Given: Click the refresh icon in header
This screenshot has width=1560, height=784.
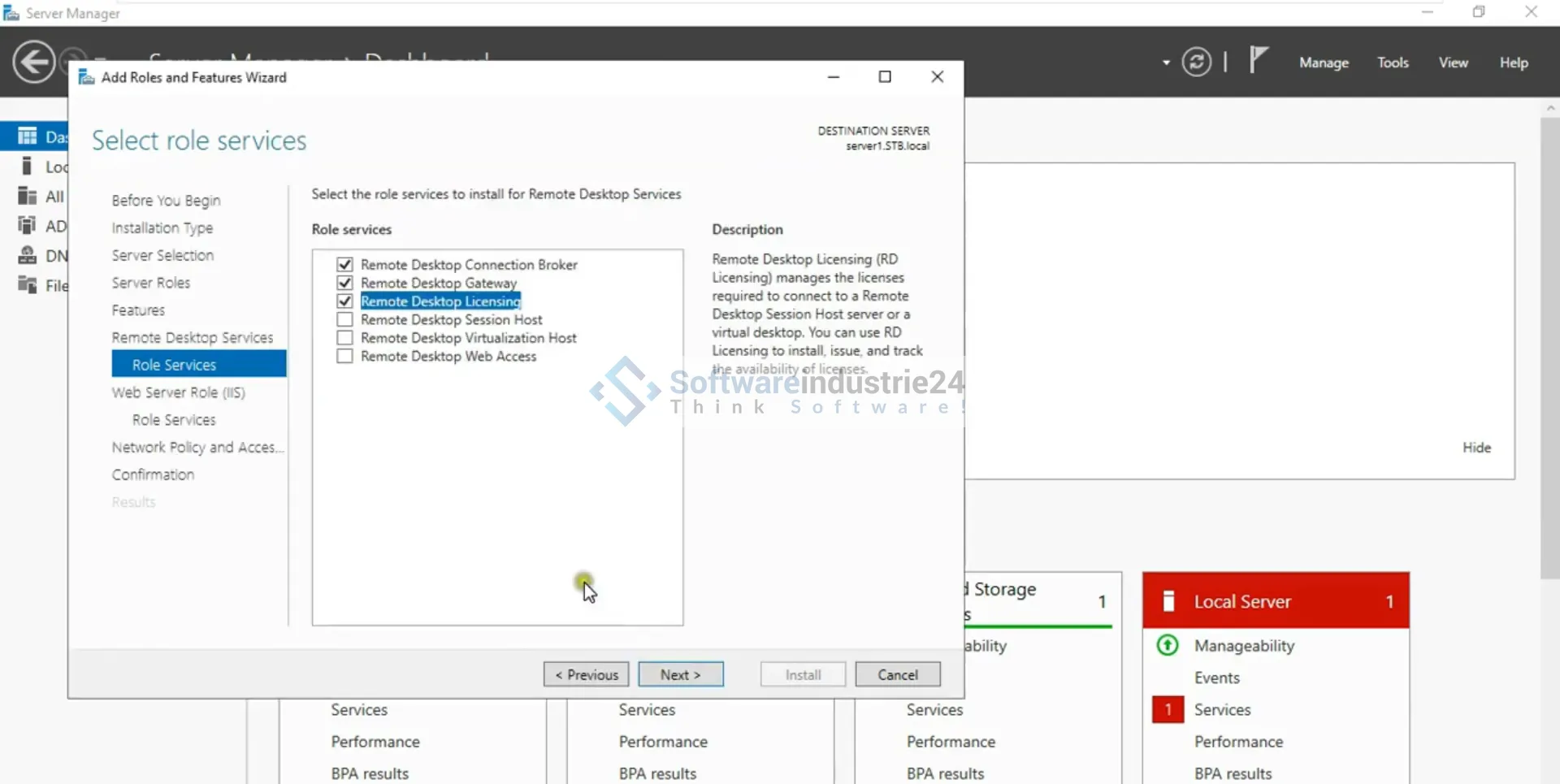Looking at the screenshot, I should [x=1196, y=63].
